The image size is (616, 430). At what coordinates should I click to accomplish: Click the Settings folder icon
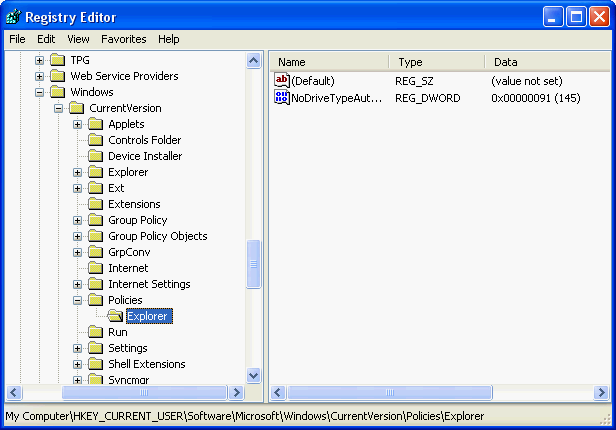(x=95, y=348)
